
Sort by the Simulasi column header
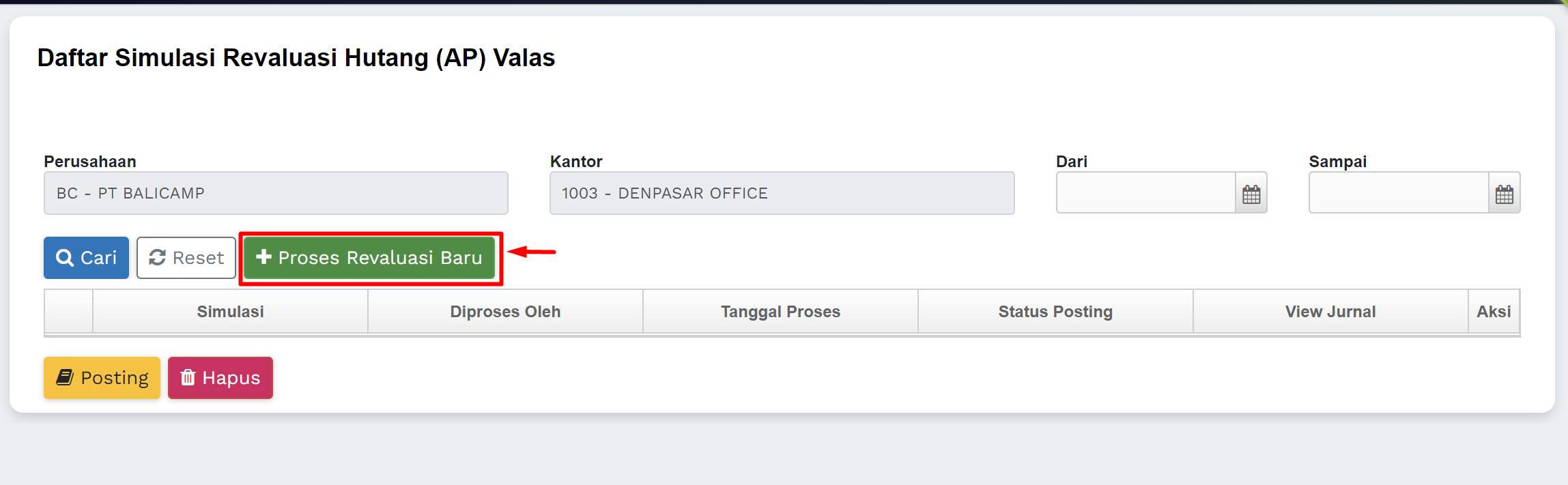[230, 312]
